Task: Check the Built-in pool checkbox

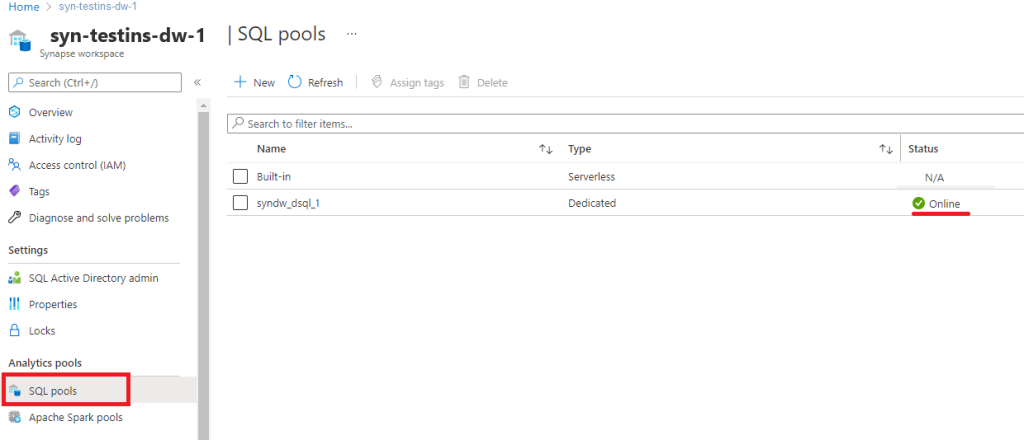Action: coord(240,177)
